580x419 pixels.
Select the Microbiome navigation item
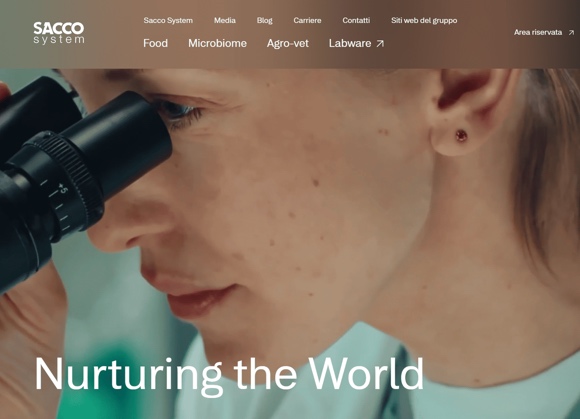[217, 43]
